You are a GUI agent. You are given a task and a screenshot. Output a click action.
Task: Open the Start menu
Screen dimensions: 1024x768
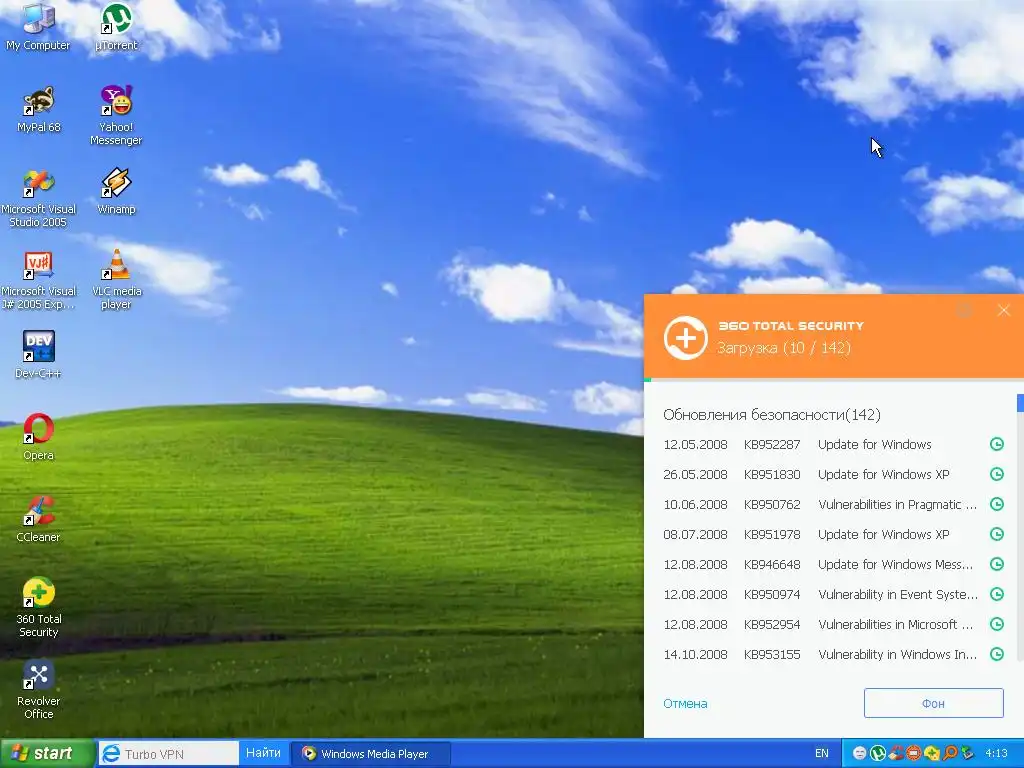46,754
